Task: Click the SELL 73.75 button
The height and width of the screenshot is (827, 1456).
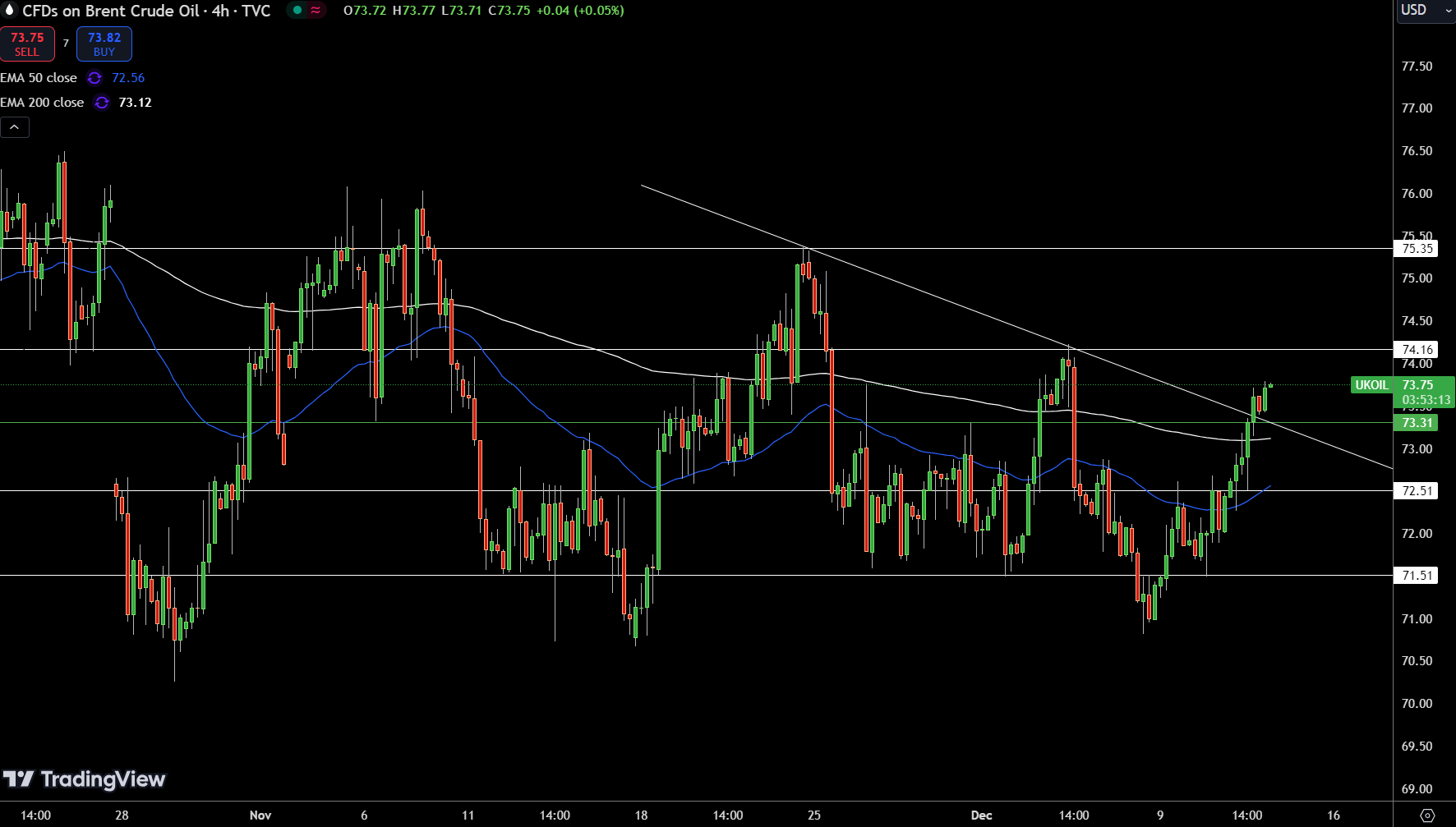Action: pyautogui.click(x=27, y=44)
